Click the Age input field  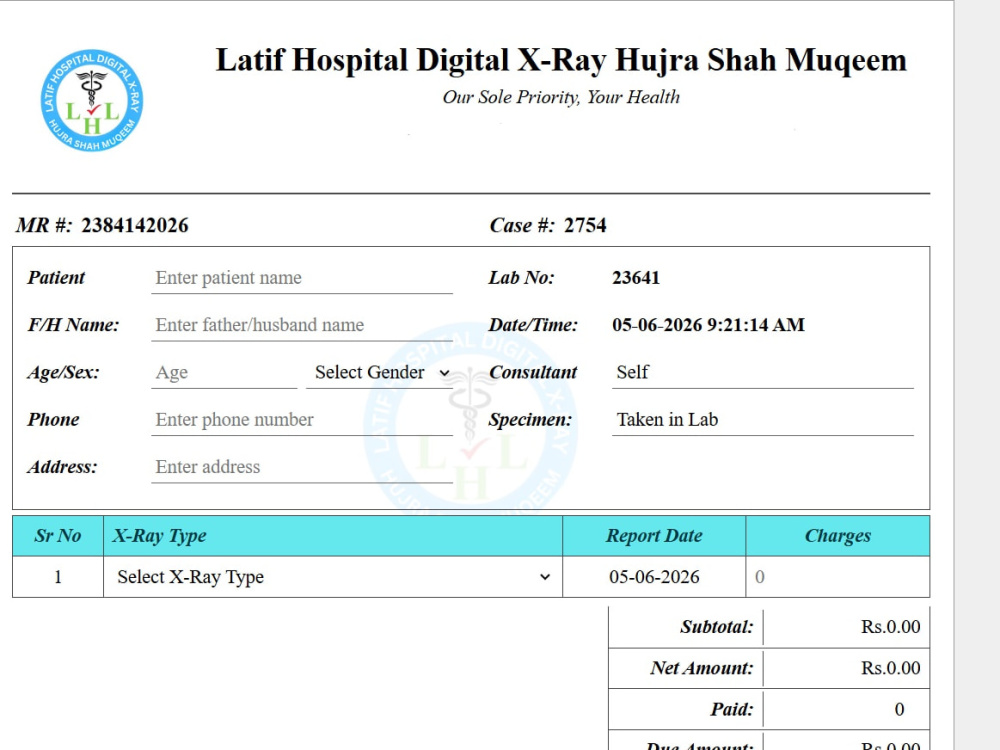pyautogui.click(x=224, y=372)
